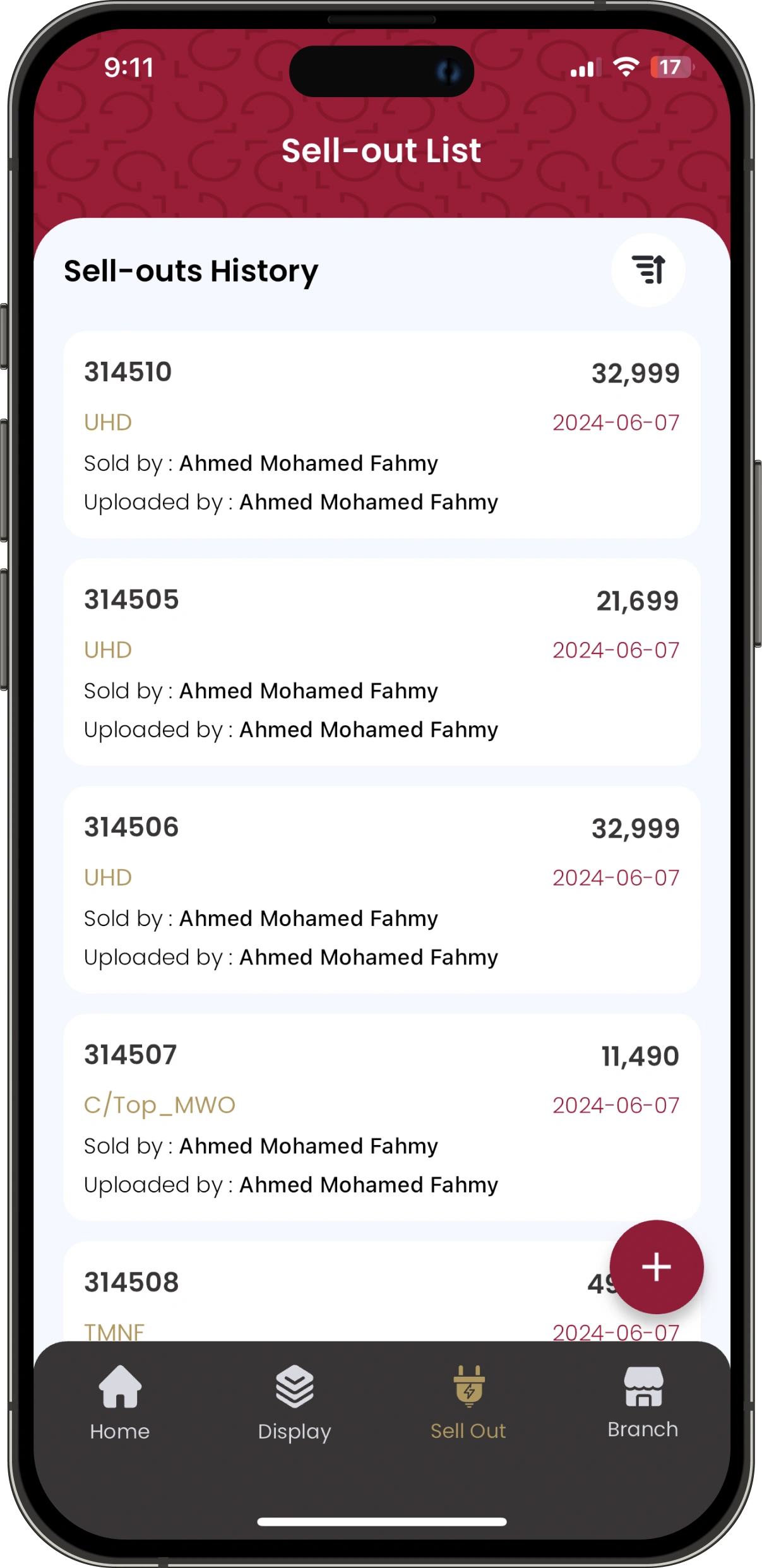
Task: Tap the red plus add button
Action: (657, 1267)
